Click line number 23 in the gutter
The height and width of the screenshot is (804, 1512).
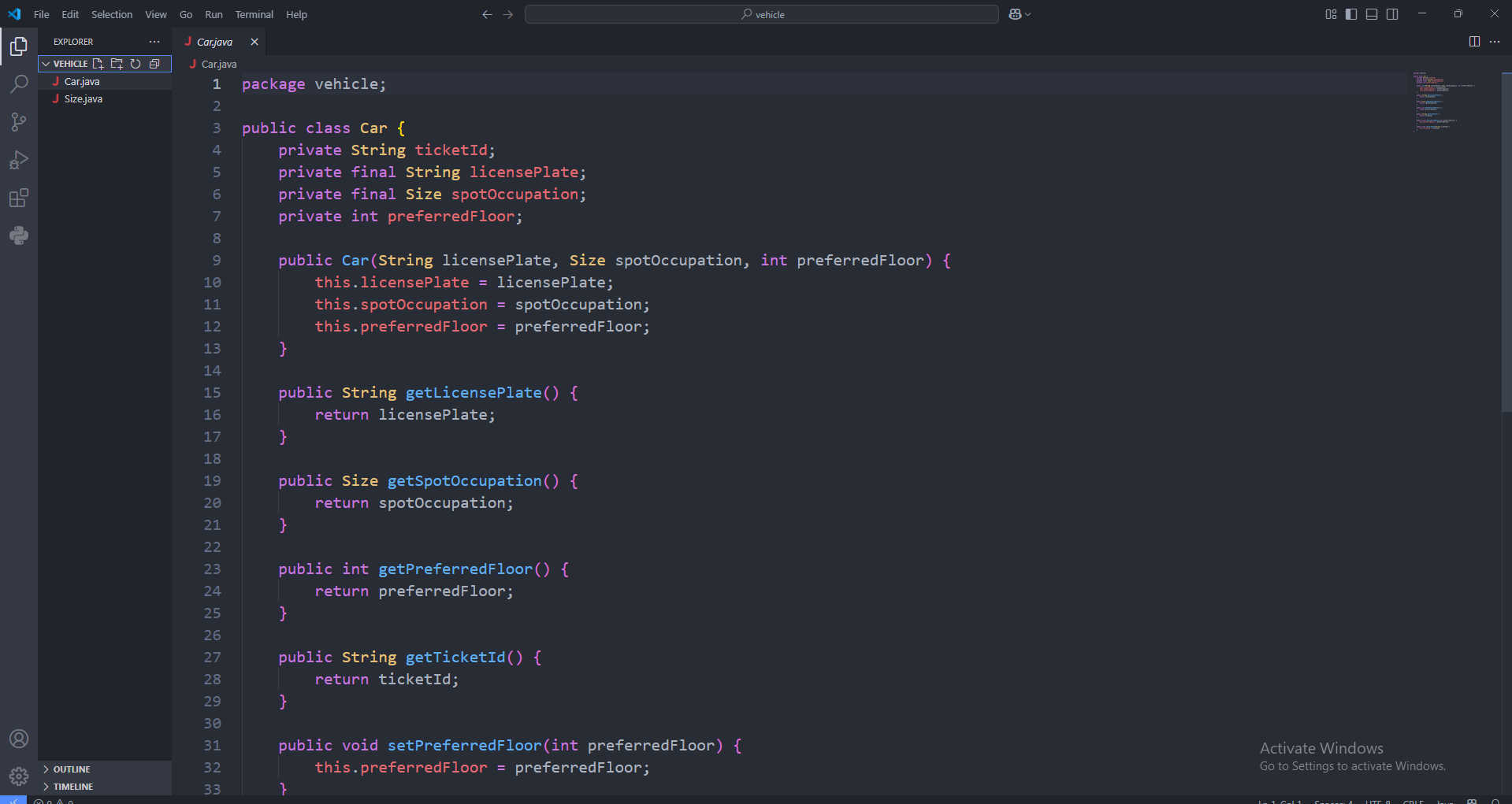coord(213,569)
